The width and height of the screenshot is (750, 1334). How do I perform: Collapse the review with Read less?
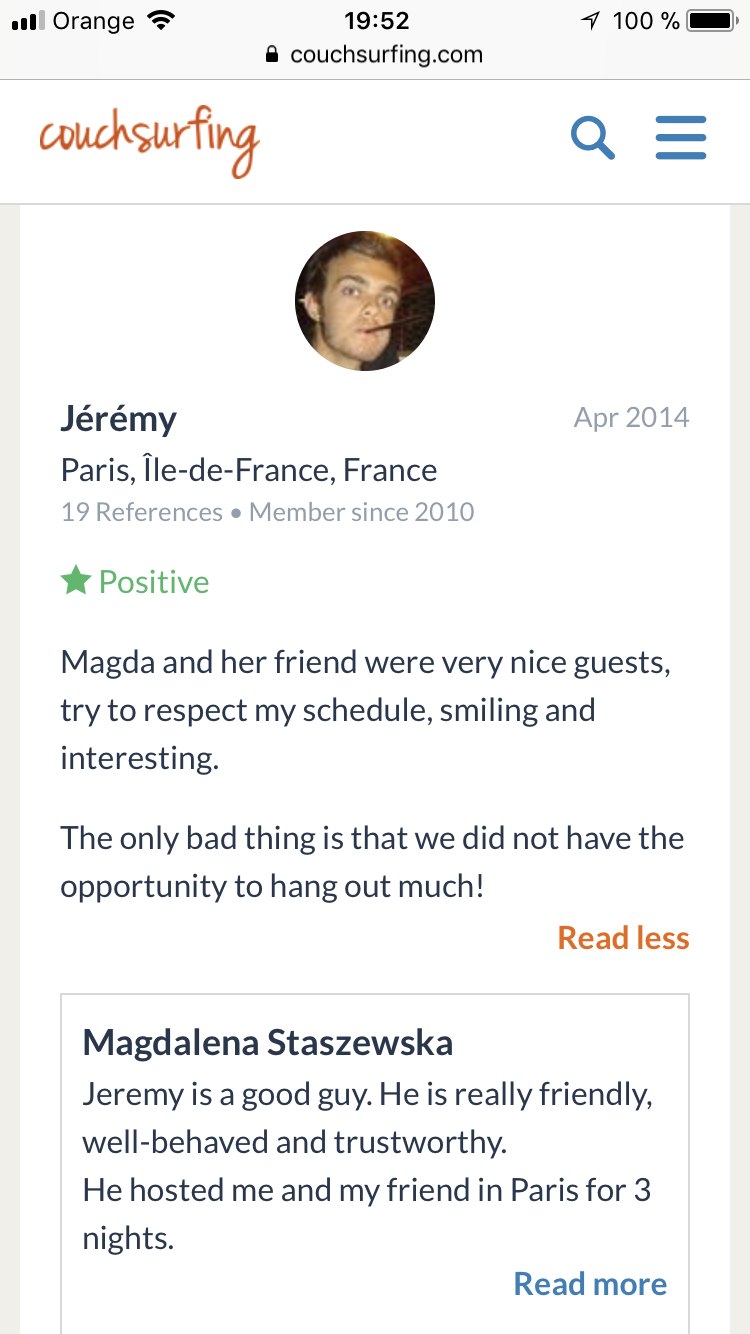(623, 938)
